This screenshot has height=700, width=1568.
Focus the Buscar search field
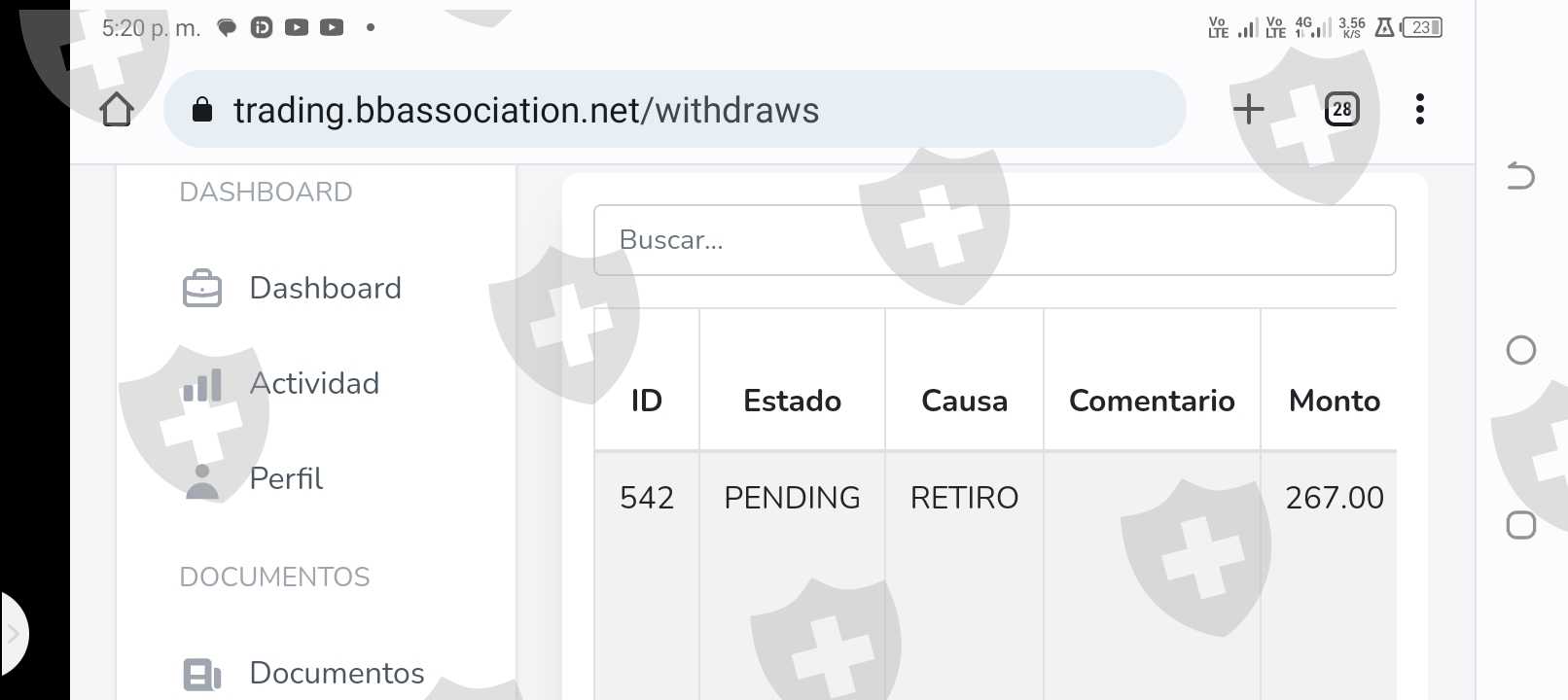pos(994,240)
